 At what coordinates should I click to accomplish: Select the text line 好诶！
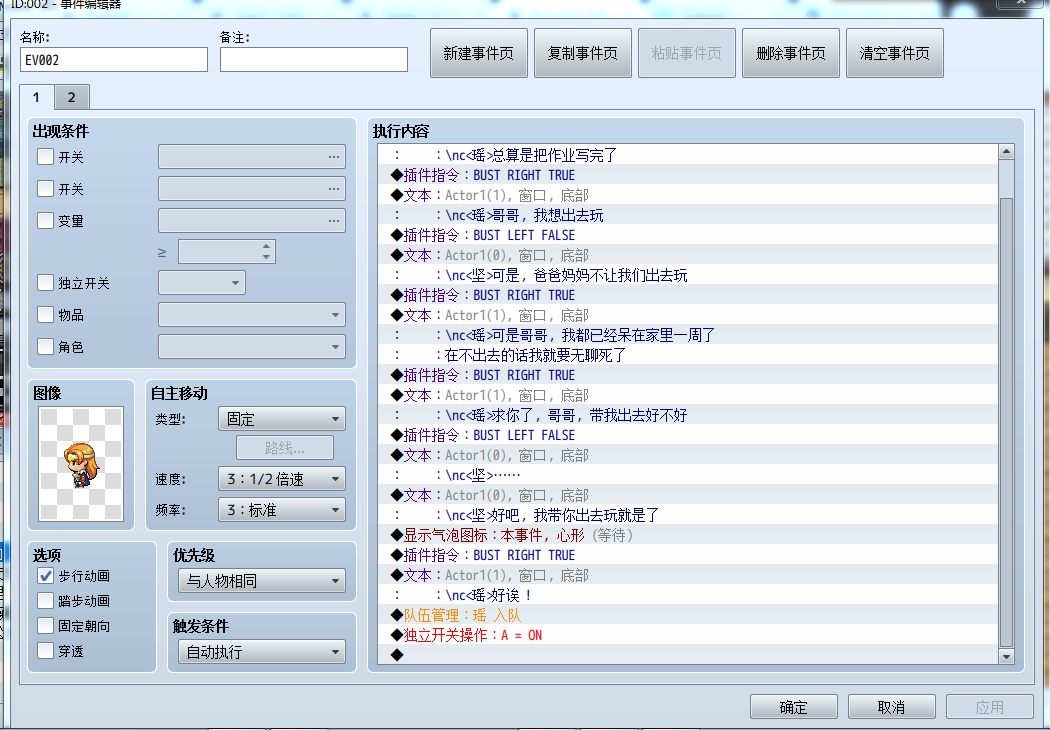point(688,595)
